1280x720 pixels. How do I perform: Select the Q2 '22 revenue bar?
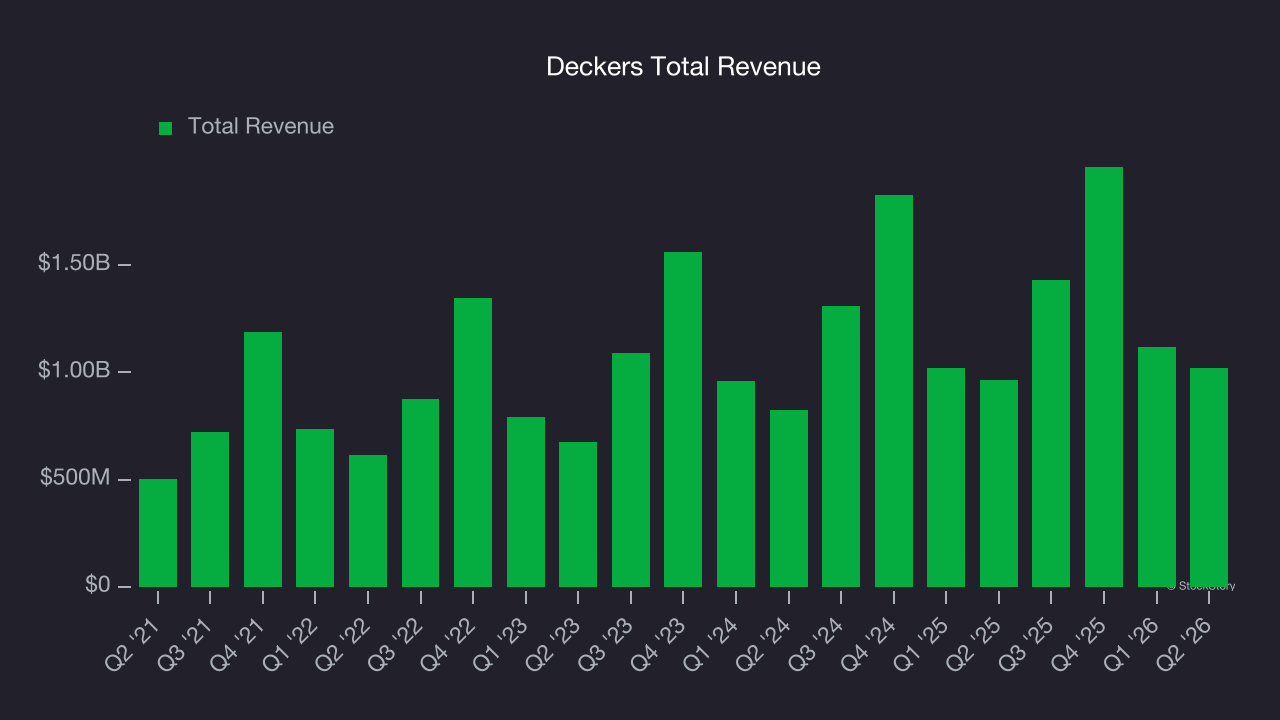368,521
